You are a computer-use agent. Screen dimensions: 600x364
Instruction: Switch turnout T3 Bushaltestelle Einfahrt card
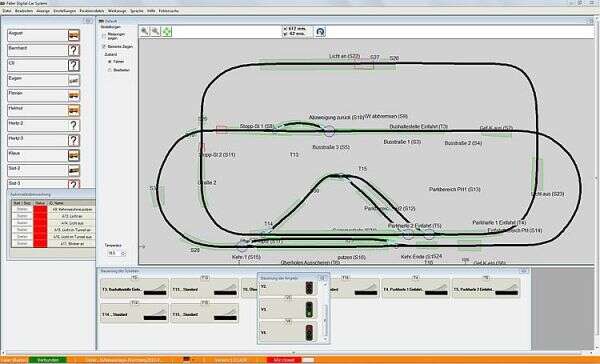click(134, 288)
